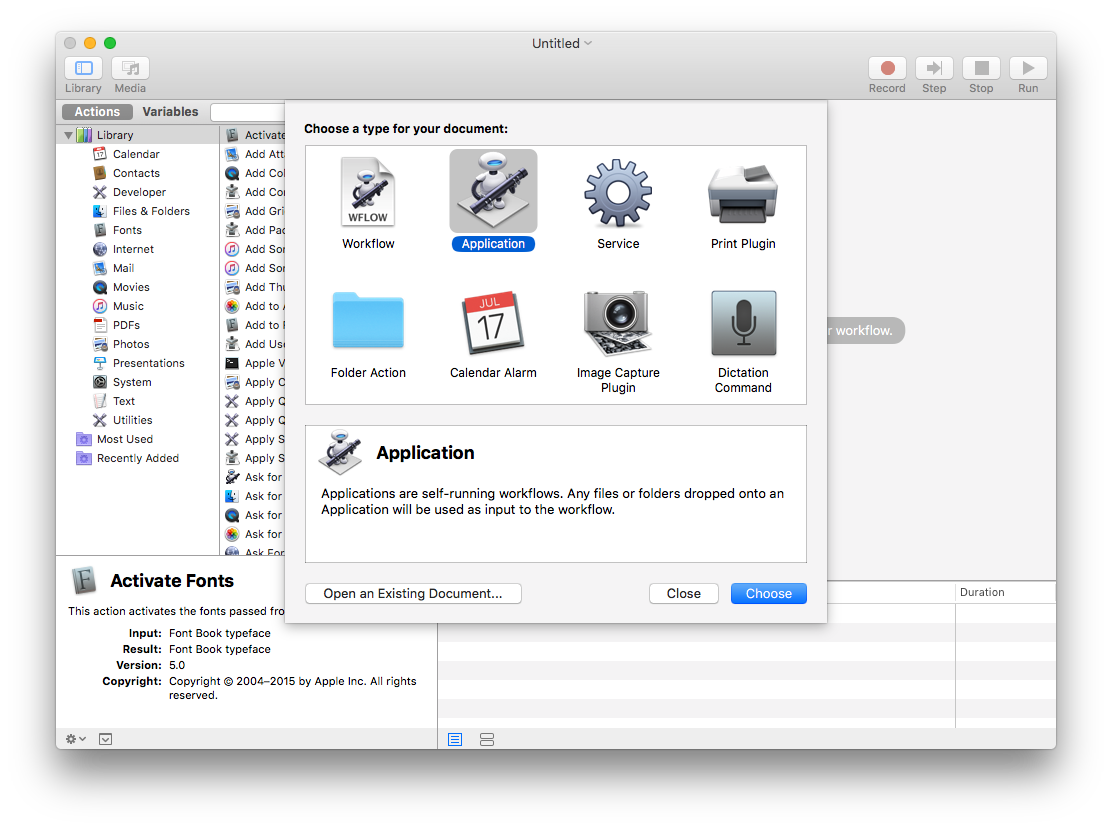This screenshot has width=1112, height=829.
Task: Collapse the Library disclosure triangle
Action: coord(68,135)
